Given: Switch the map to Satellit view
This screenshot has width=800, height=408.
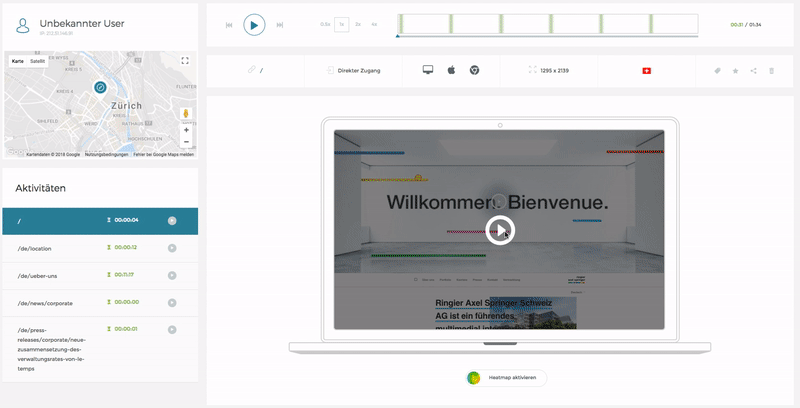Looking at the screenshot, I should tap(37, 61).
